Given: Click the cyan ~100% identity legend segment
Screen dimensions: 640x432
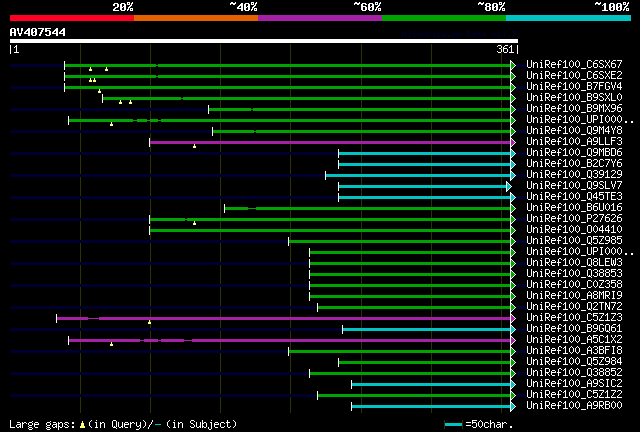Looking at the screenshot, I should (569, 18).
